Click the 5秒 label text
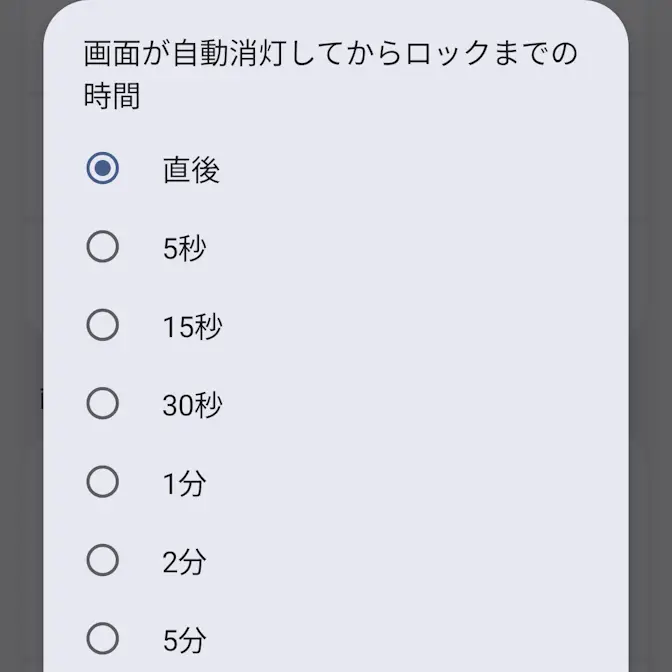Viewport: 672px width, 672px height. point(184,248)
